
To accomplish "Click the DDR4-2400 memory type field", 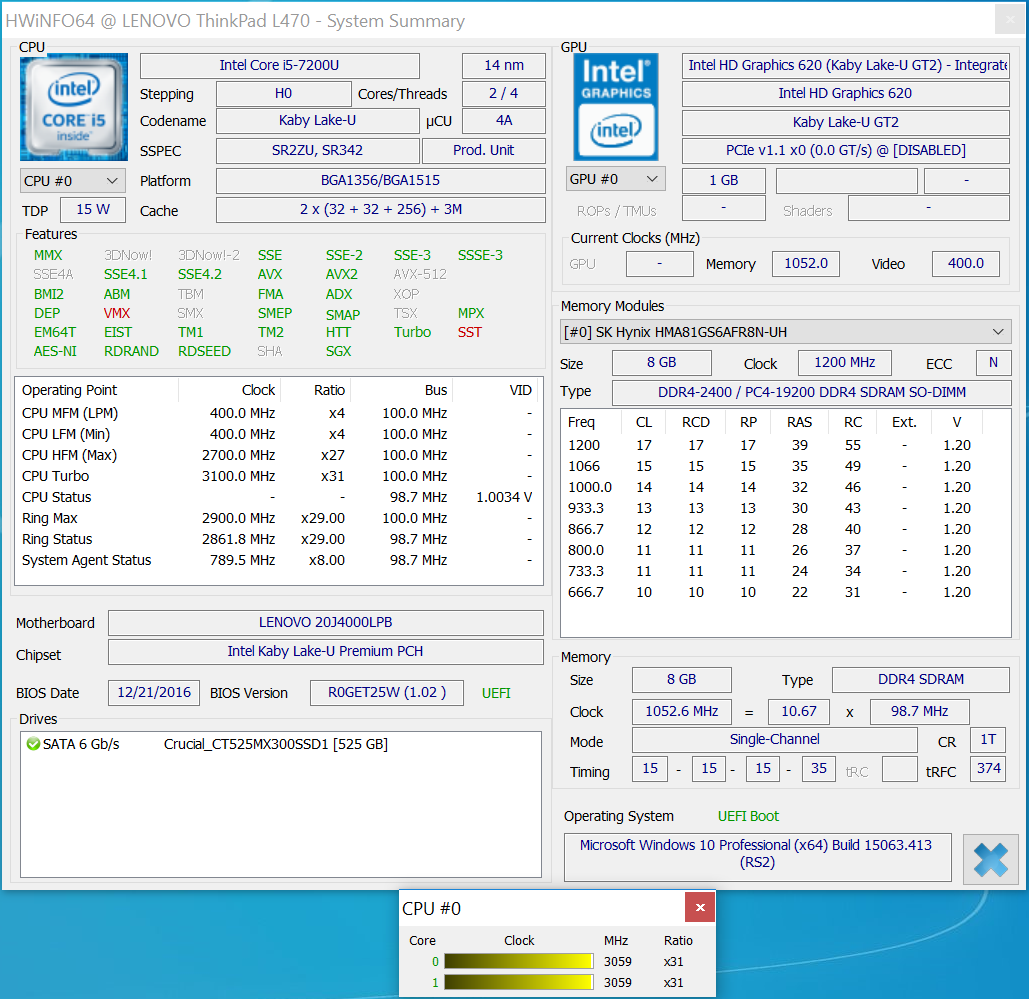I will click(812, 393).
